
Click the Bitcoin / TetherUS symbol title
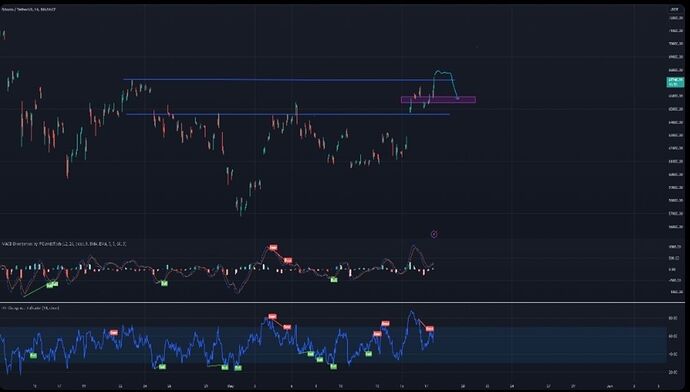29,9
